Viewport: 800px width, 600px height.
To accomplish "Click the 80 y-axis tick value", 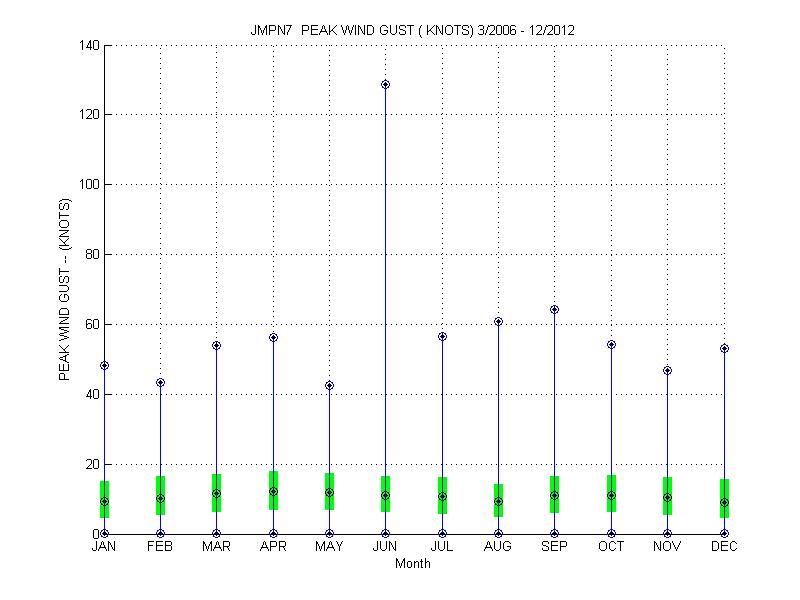I will (x=92, y=255).
